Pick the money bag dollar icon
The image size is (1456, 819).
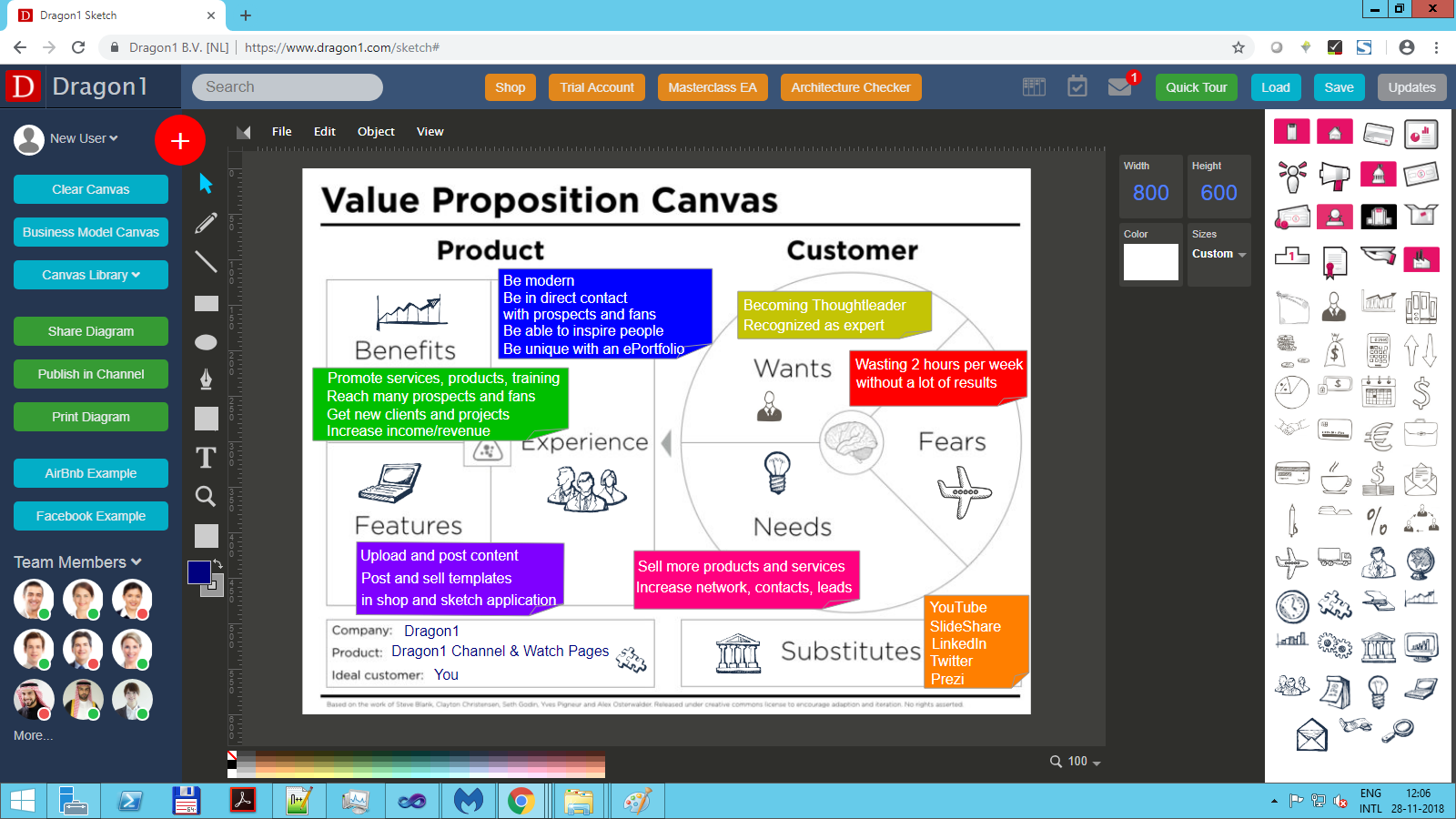1335,350
